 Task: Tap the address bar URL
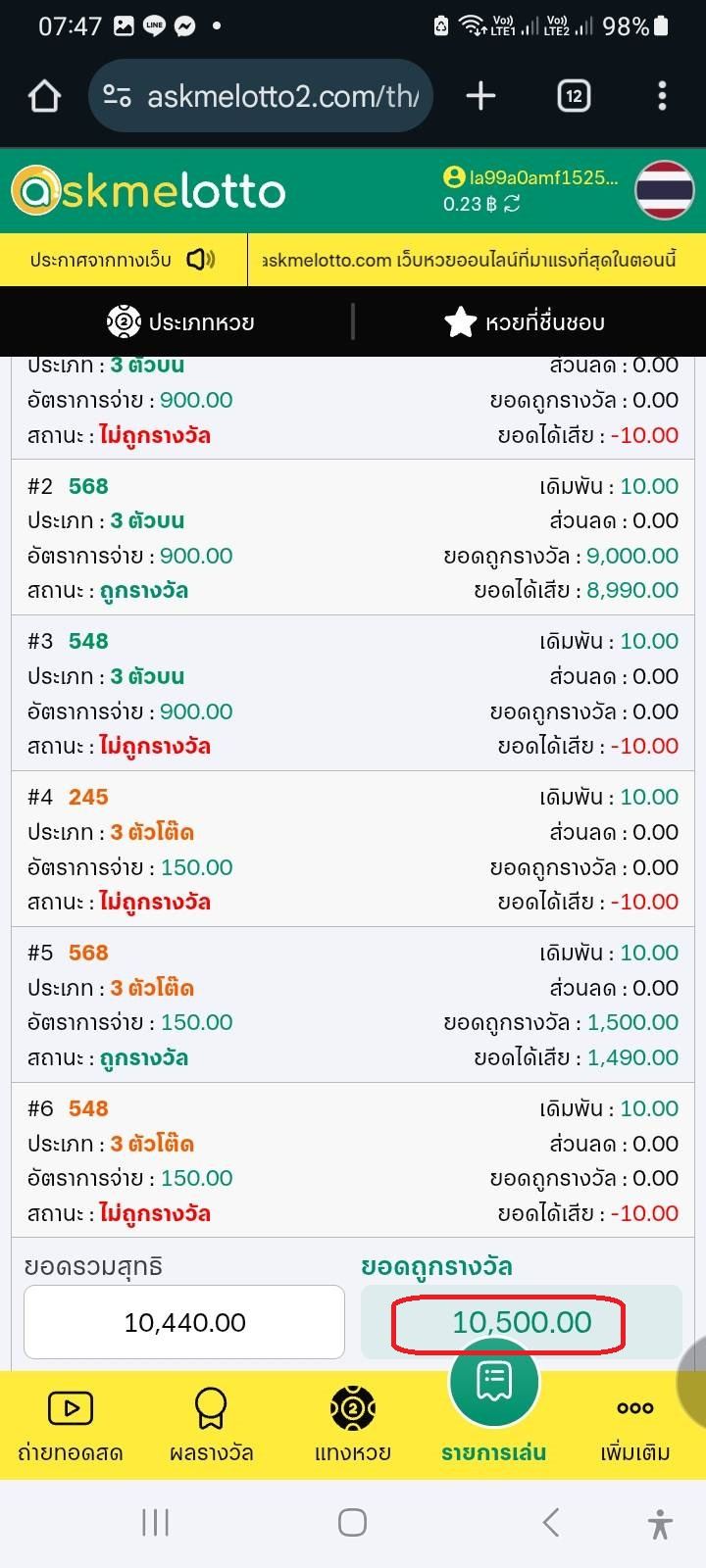tap(282, 96)
